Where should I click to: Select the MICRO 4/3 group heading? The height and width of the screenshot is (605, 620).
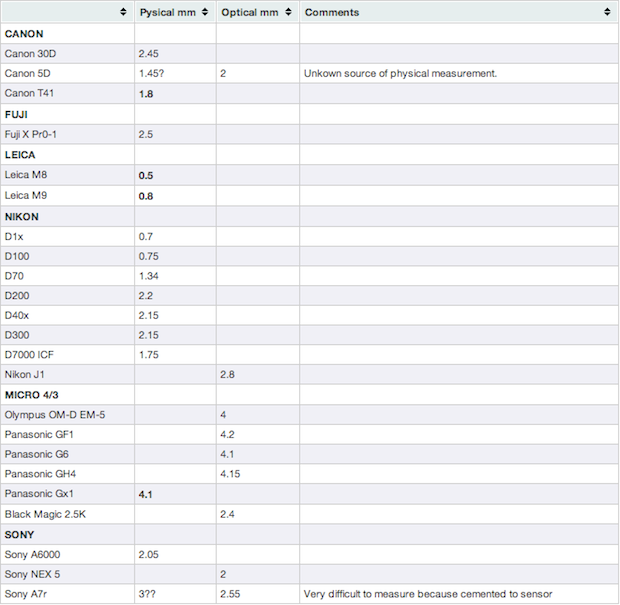[32, 395]
